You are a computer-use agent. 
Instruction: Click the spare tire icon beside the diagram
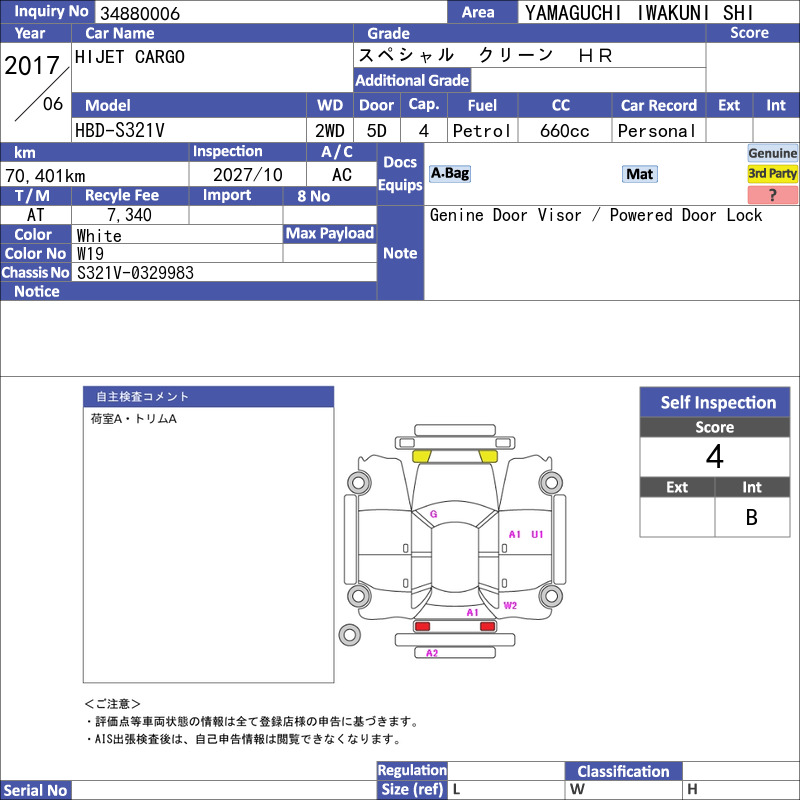click(349, 635)
